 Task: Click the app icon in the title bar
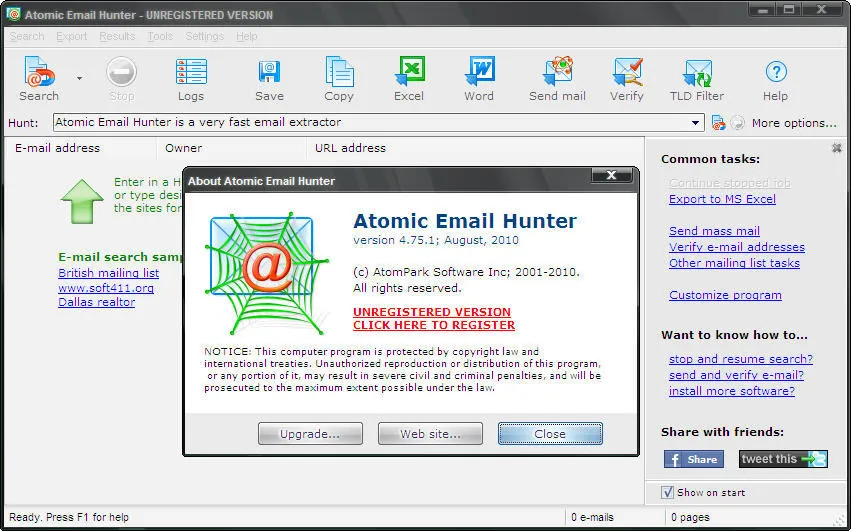pyautogui.click(x=13, y=14)
